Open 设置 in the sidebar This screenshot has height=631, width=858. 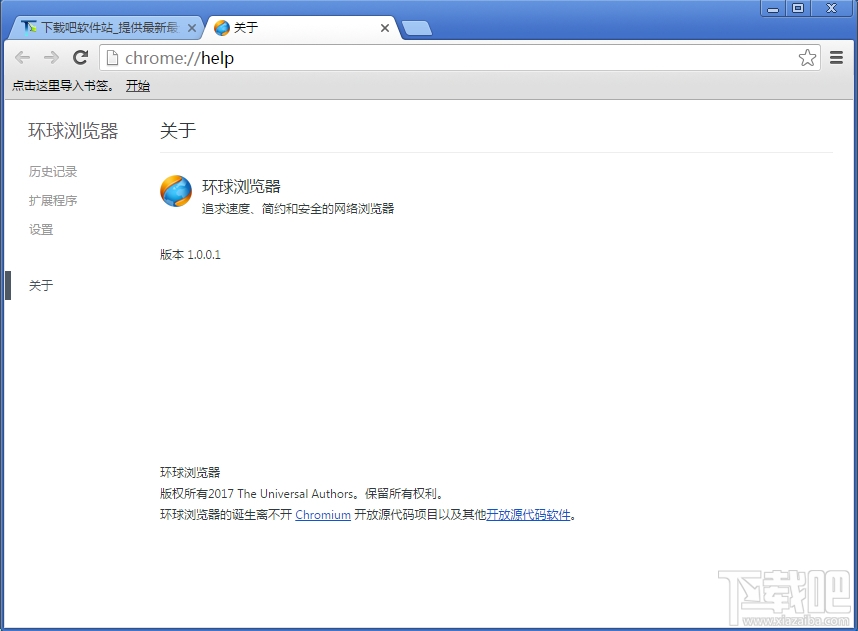tap(41, 230)
